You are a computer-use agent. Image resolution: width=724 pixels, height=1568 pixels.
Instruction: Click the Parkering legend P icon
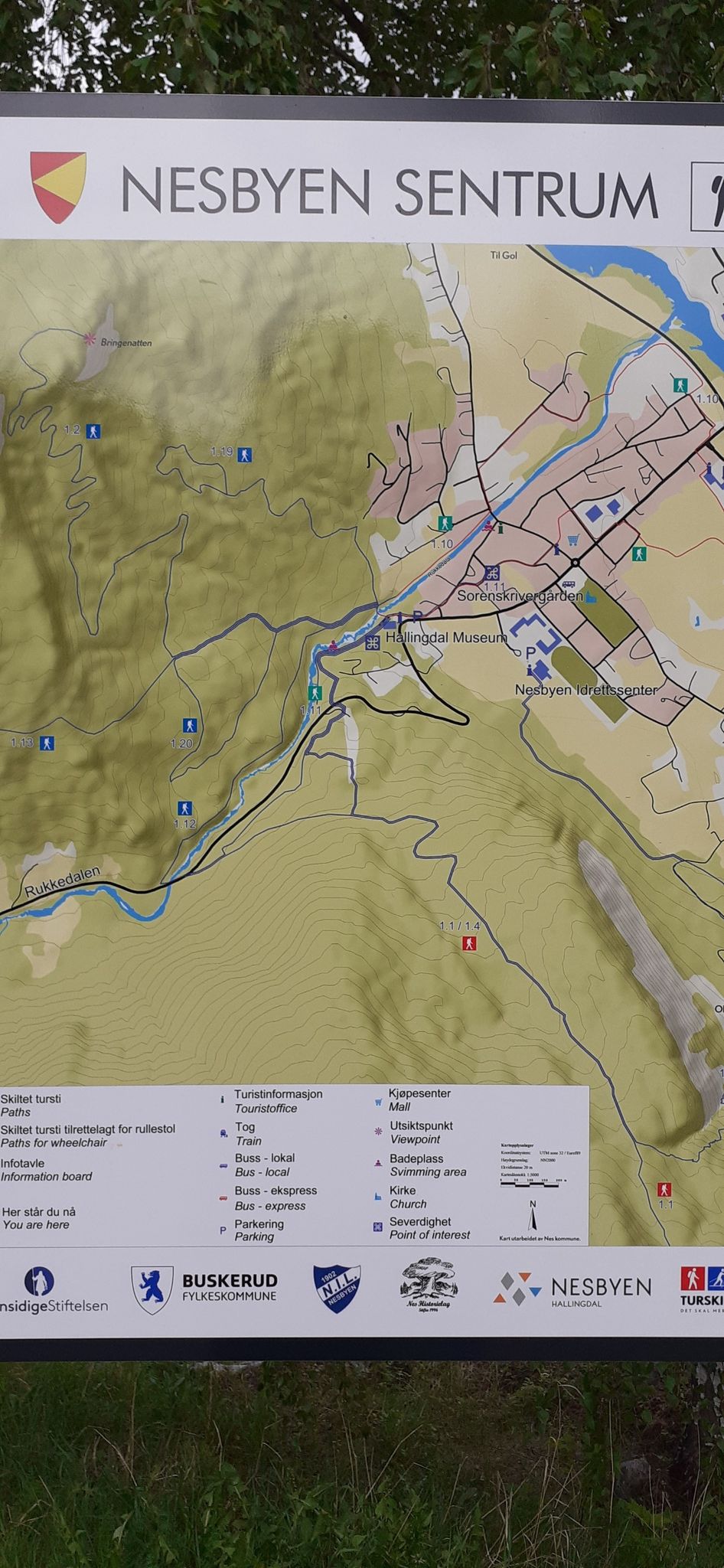tap(223, 1230)
